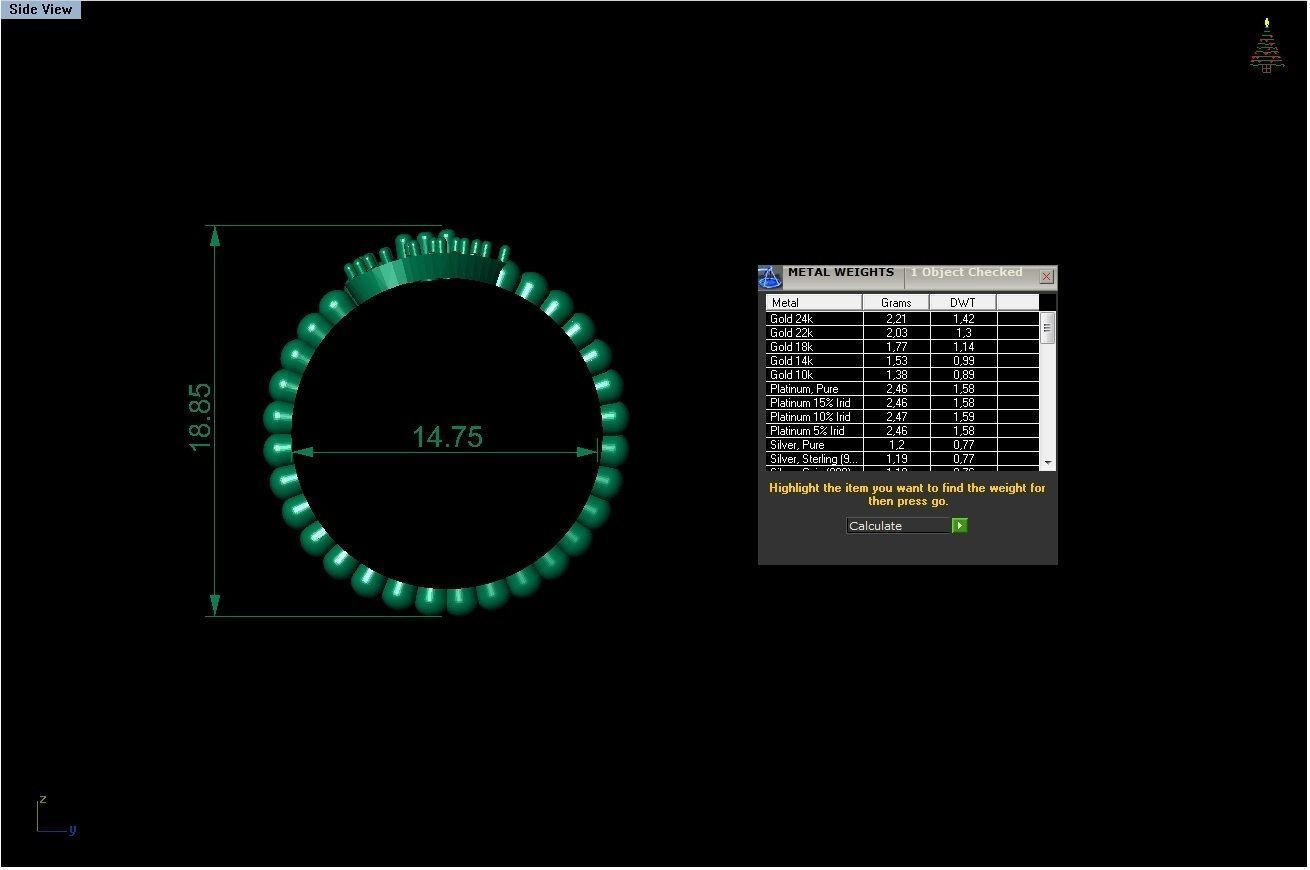Click the 0,99 DWT value
The height and width of the screenshot is (870, 1310).
pos(963,361)
